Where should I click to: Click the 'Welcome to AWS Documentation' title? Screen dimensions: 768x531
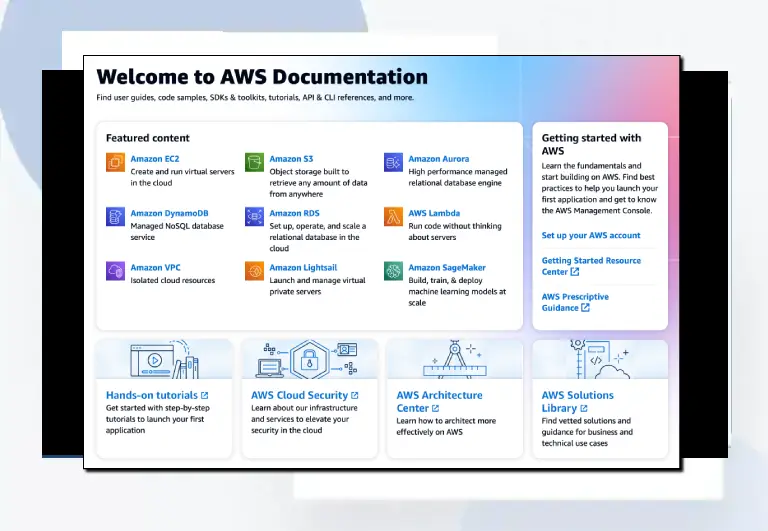pyautogui.click(x=262, y=77)
